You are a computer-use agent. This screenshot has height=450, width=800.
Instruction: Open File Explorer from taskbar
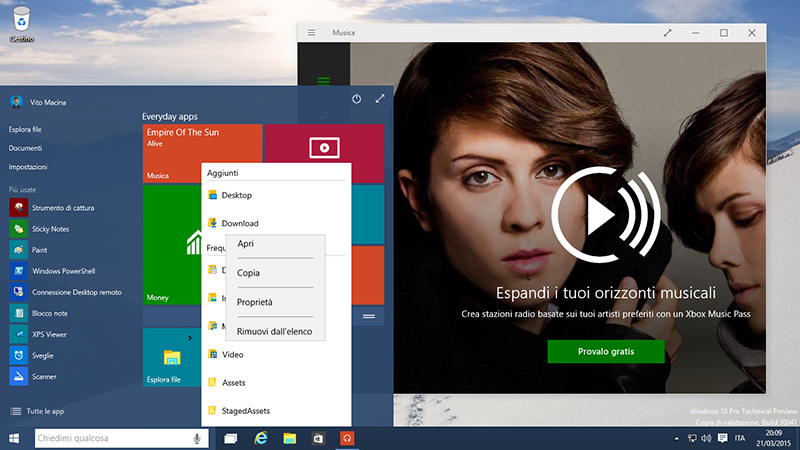pos(289,438)
